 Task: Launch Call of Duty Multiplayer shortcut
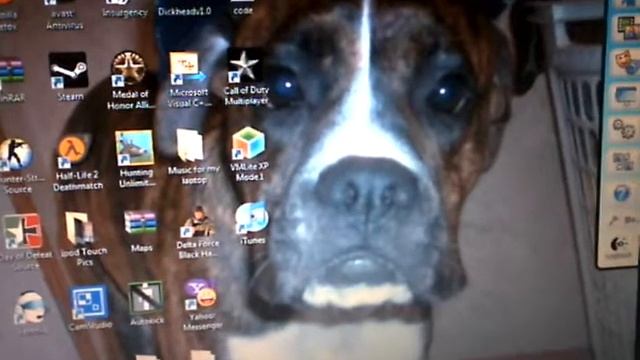pyautogui.click(x=244, y=65)
